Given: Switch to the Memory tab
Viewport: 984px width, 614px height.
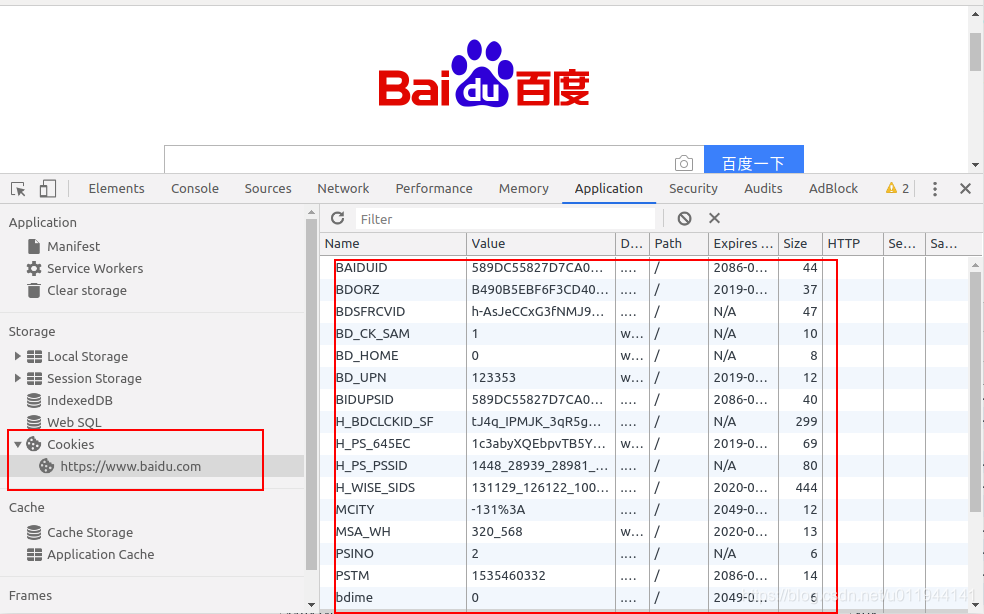Looking at the screenshot, I should pyautogui.click(x=523, y=188).
